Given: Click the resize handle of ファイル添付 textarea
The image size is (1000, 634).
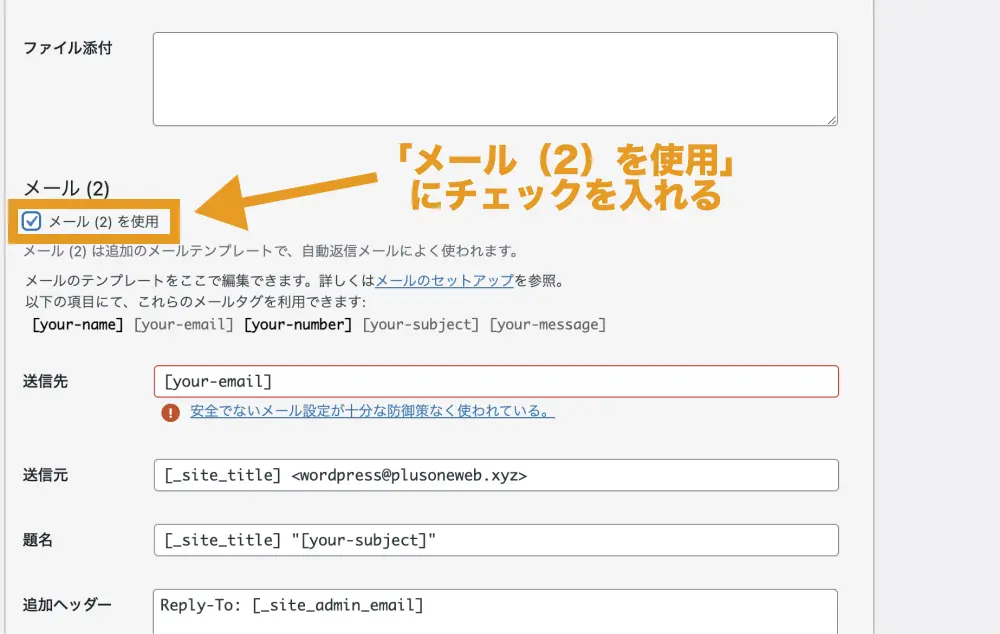Looking at the screenshot, I should [x=830, y=119].
